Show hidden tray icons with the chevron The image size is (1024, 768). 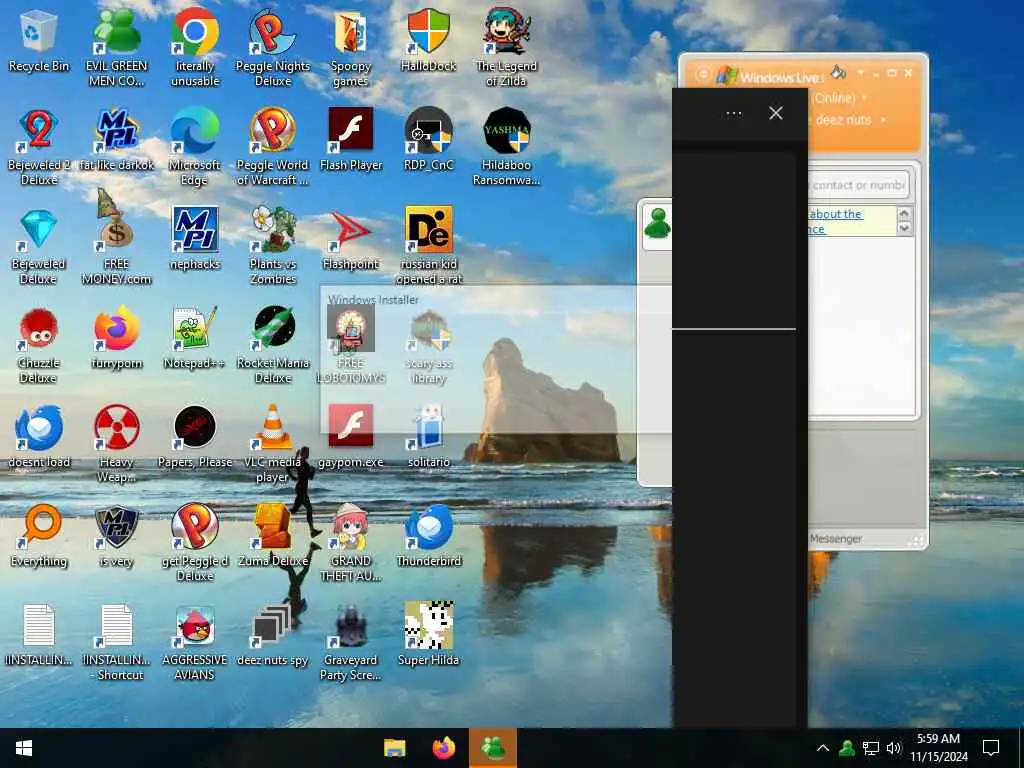click(823, 748)
